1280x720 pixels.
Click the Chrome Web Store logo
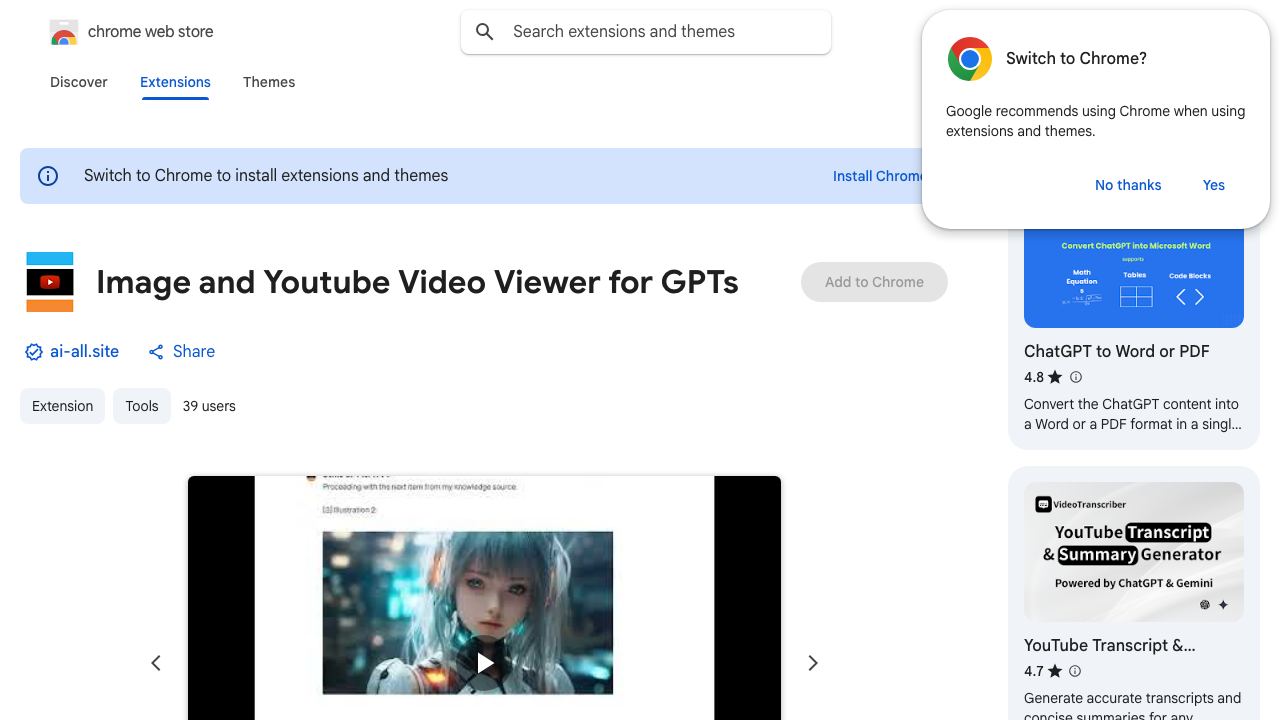pos(64,33)
